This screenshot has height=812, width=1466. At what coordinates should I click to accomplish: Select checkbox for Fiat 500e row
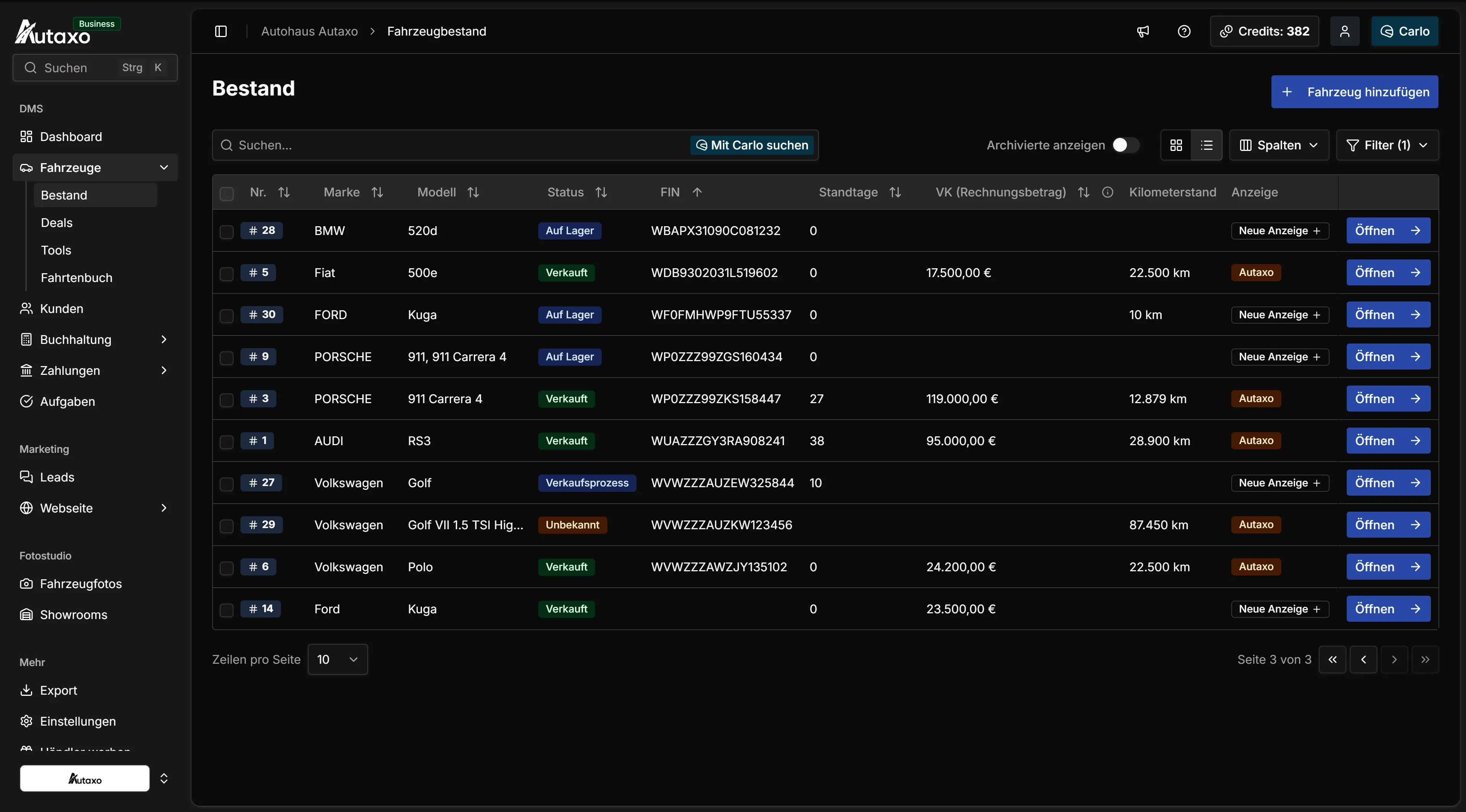pos(227,274)
